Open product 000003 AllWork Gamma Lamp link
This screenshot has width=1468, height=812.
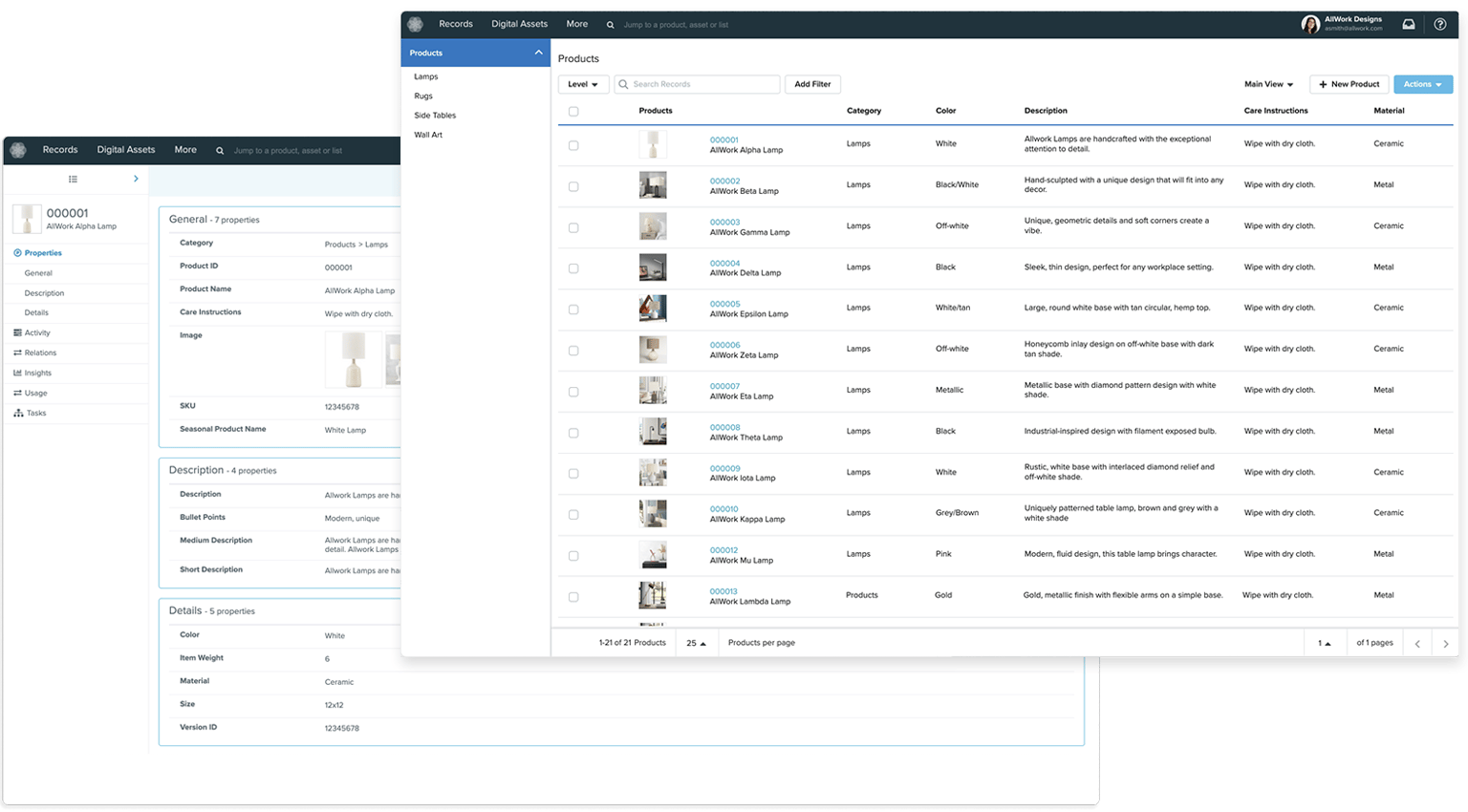723,222
